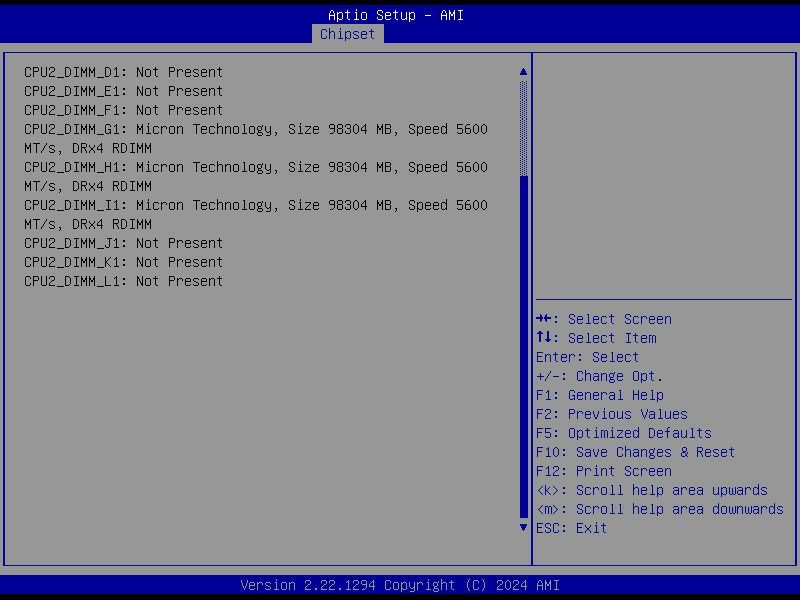Select CPU2_DIMM_L1 Not Present entry
The image size is (800, 600).
[x=123, y=281]
